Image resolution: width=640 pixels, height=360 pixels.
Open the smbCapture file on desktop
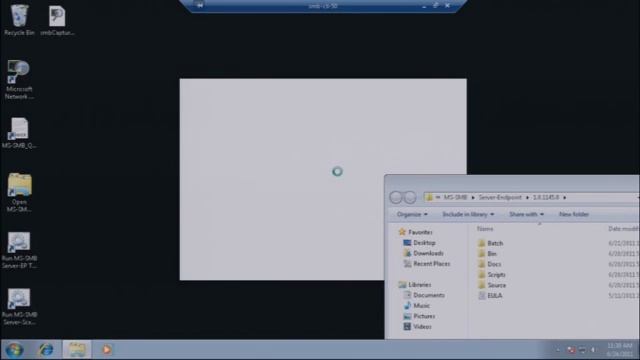pos(57,20)
